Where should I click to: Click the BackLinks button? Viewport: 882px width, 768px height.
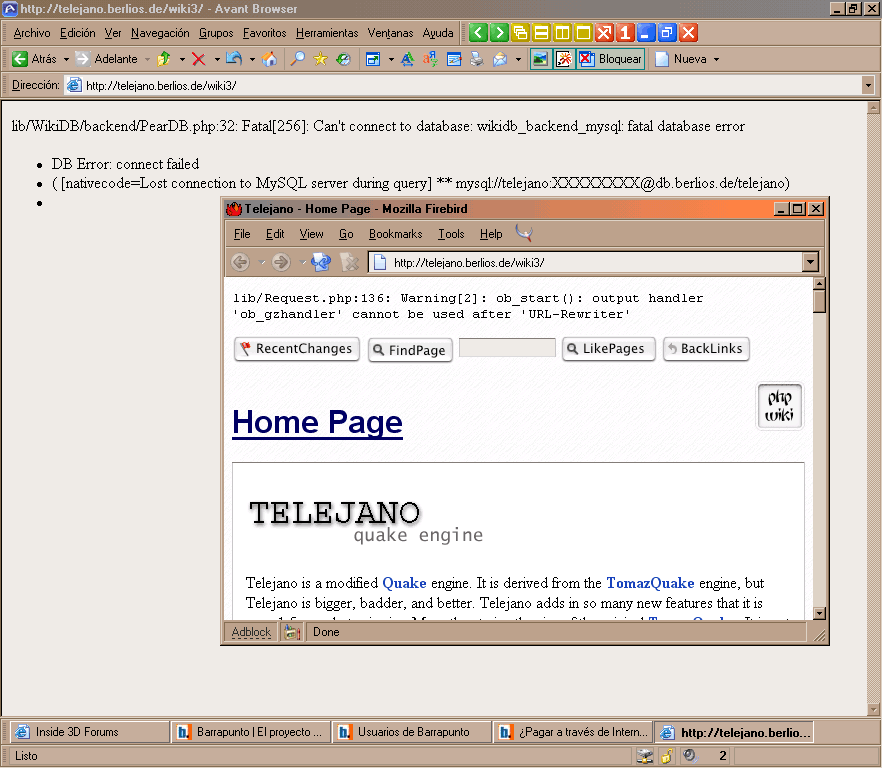pos(706,349)
